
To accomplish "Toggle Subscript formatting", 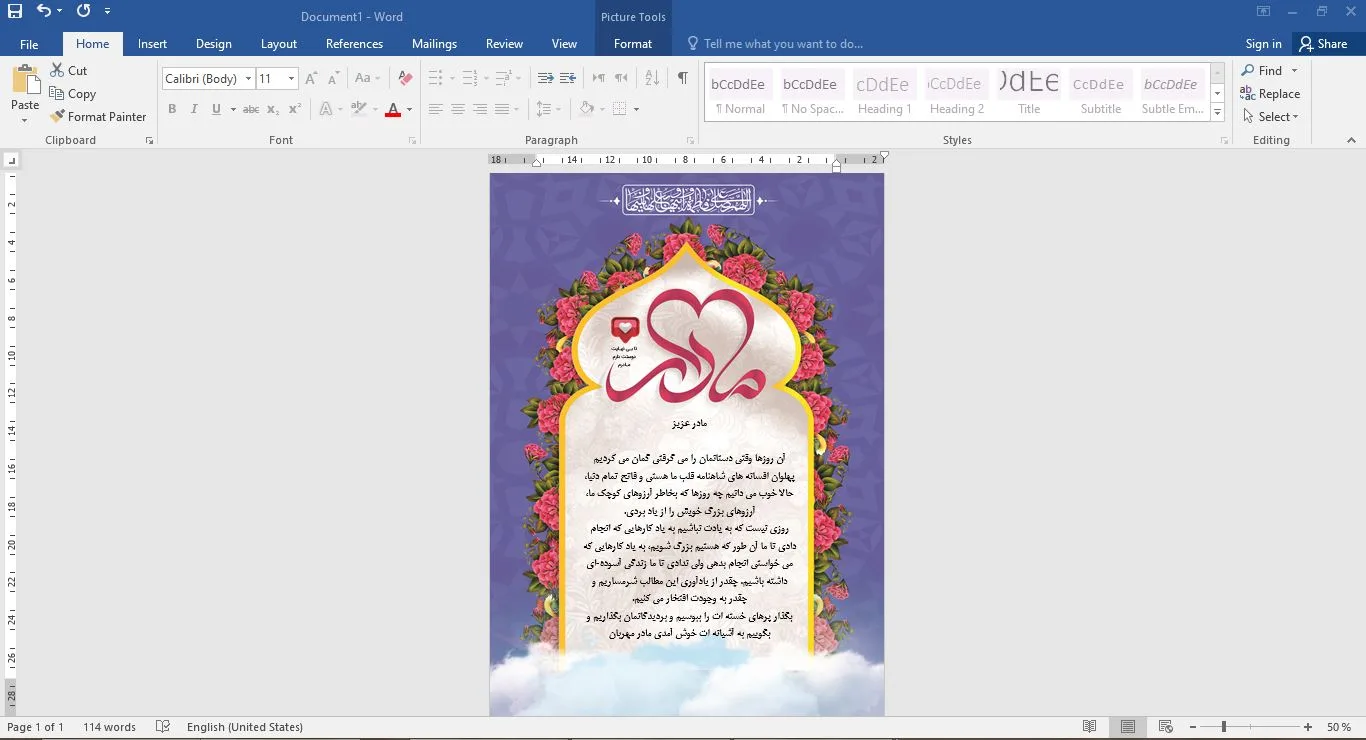I will pyautogui.click(x=273, y=109).
